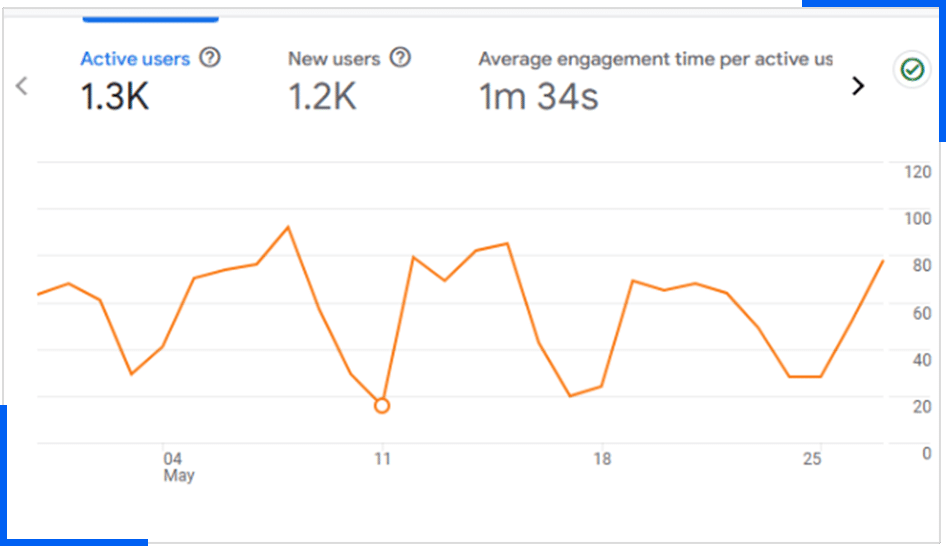Click help icon beside New users
This screenshot has height=546, width=946.
400,58
